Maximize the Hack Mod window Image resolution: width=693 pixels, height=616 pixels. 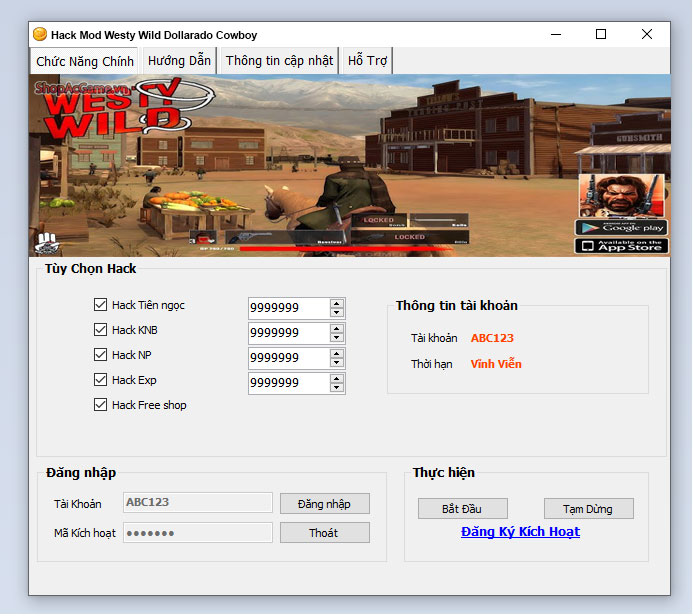(x=601, y=34)
